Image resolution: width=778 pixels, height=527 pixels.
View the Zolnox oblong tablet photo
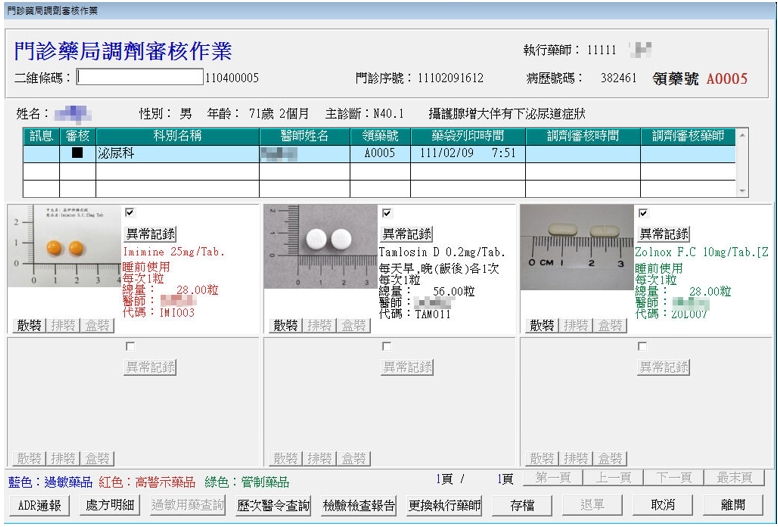pos(577,247)
